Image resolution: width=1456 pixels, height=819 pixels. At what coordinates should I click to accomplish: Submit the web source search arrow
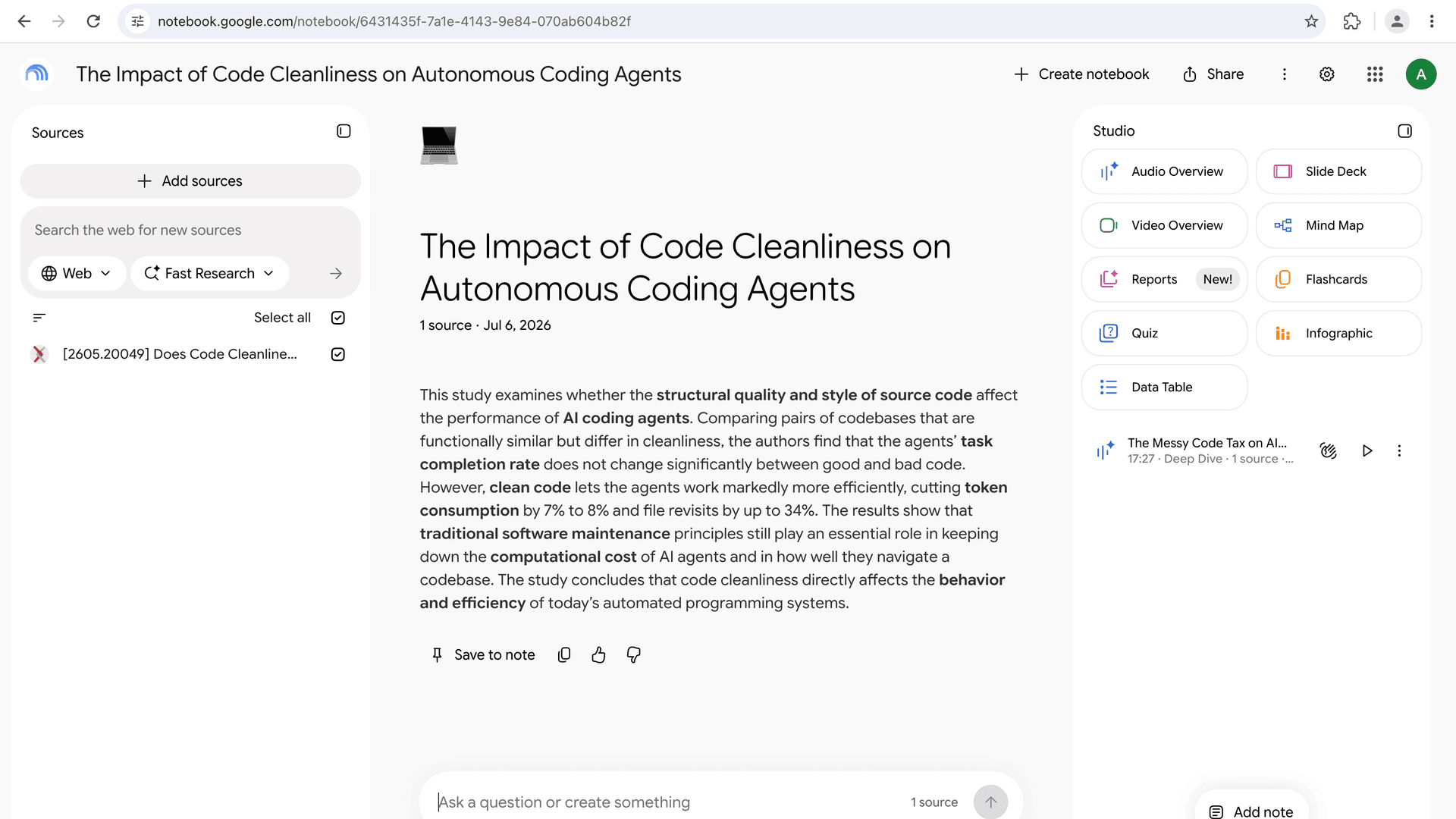tap(336, 274)
